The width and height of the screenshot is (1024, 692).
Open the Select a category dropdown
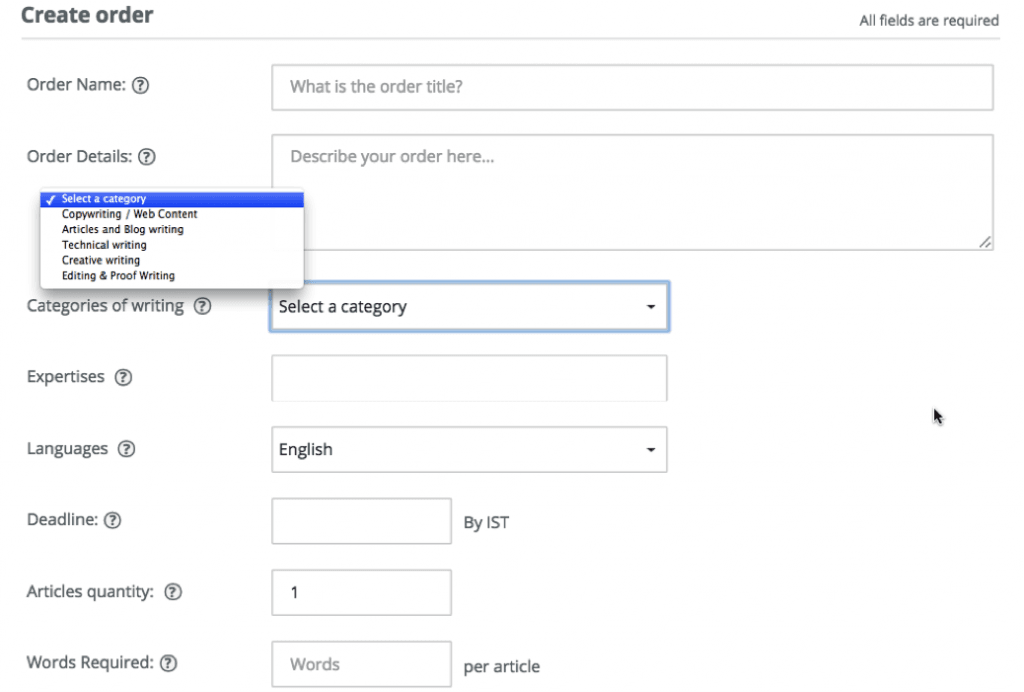click(470, 307)
